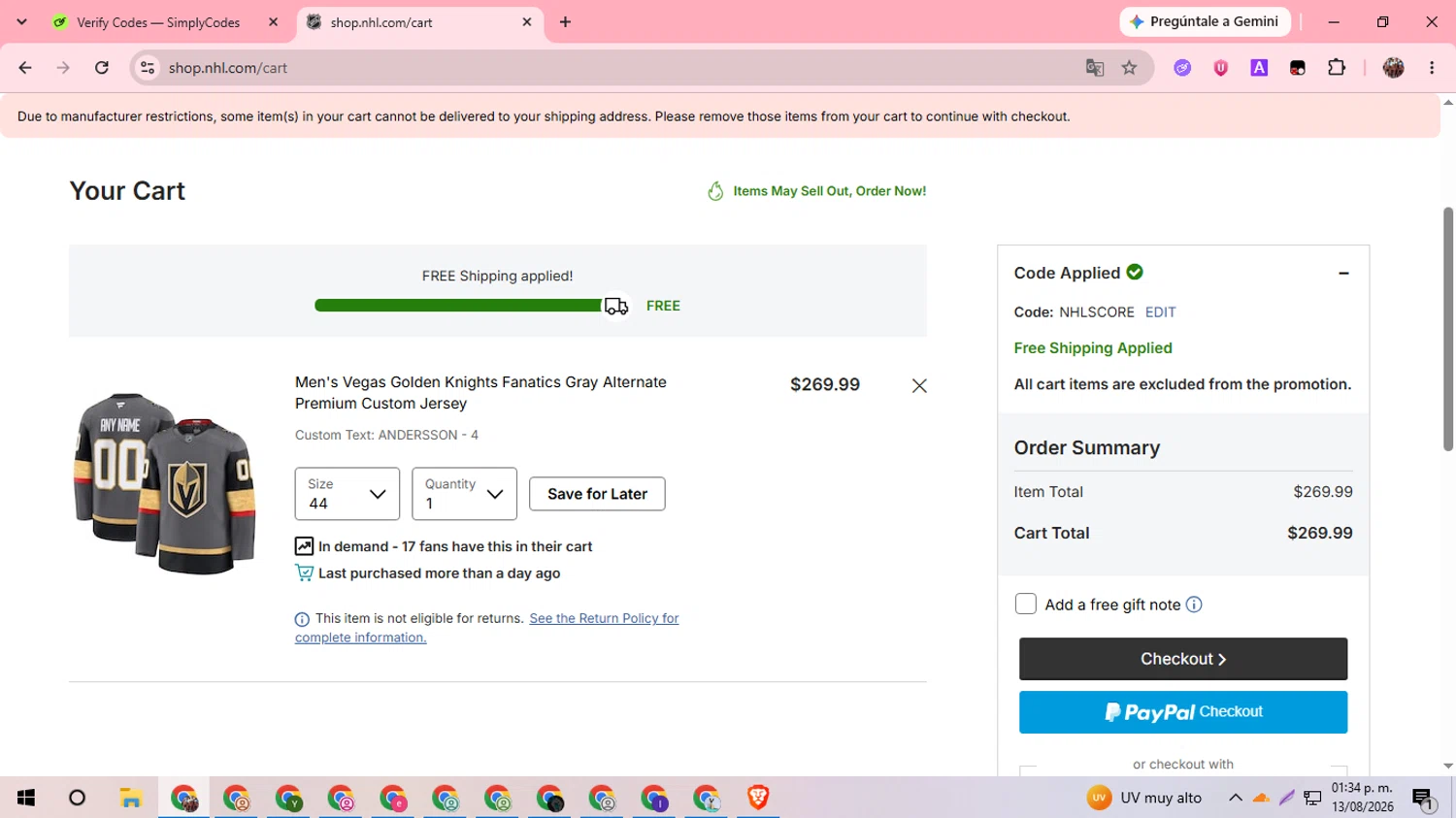The height and width of the screenshot is (818, 1456).
Task: Click the Order Summary heading
Action: coord(1087,447)
